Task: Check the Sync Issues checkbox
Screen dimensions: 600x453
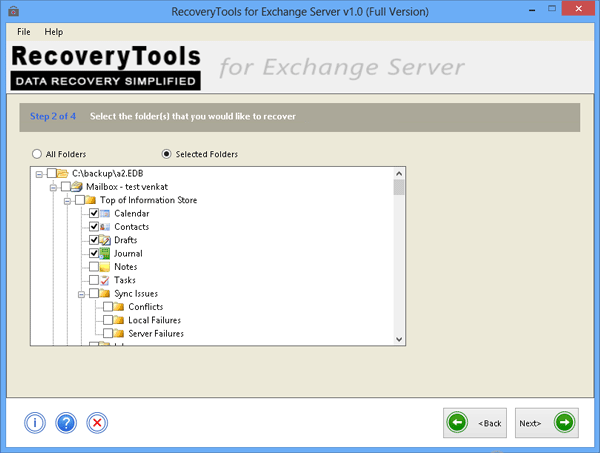Action: pyautogui.click(x=94, y=293)
